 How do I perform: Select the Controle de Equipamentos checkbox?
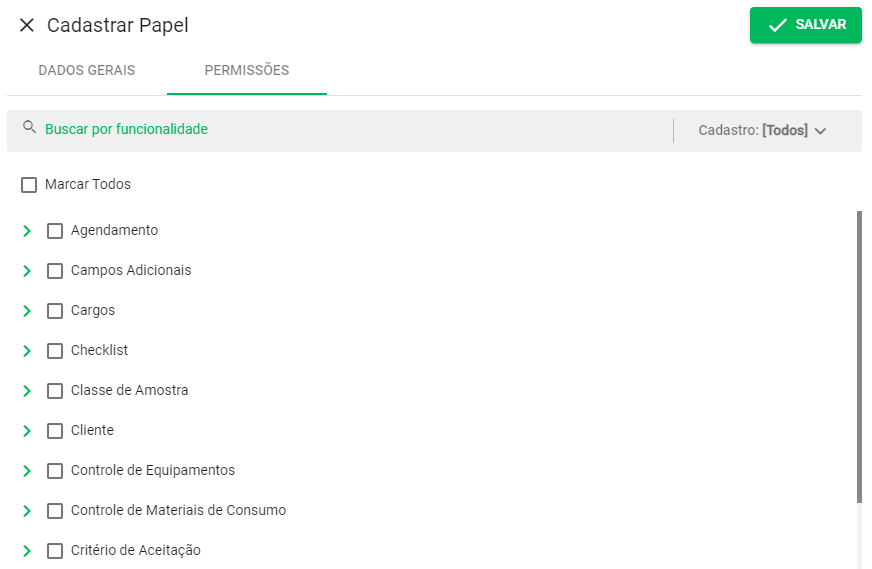(x=54, y=471)
